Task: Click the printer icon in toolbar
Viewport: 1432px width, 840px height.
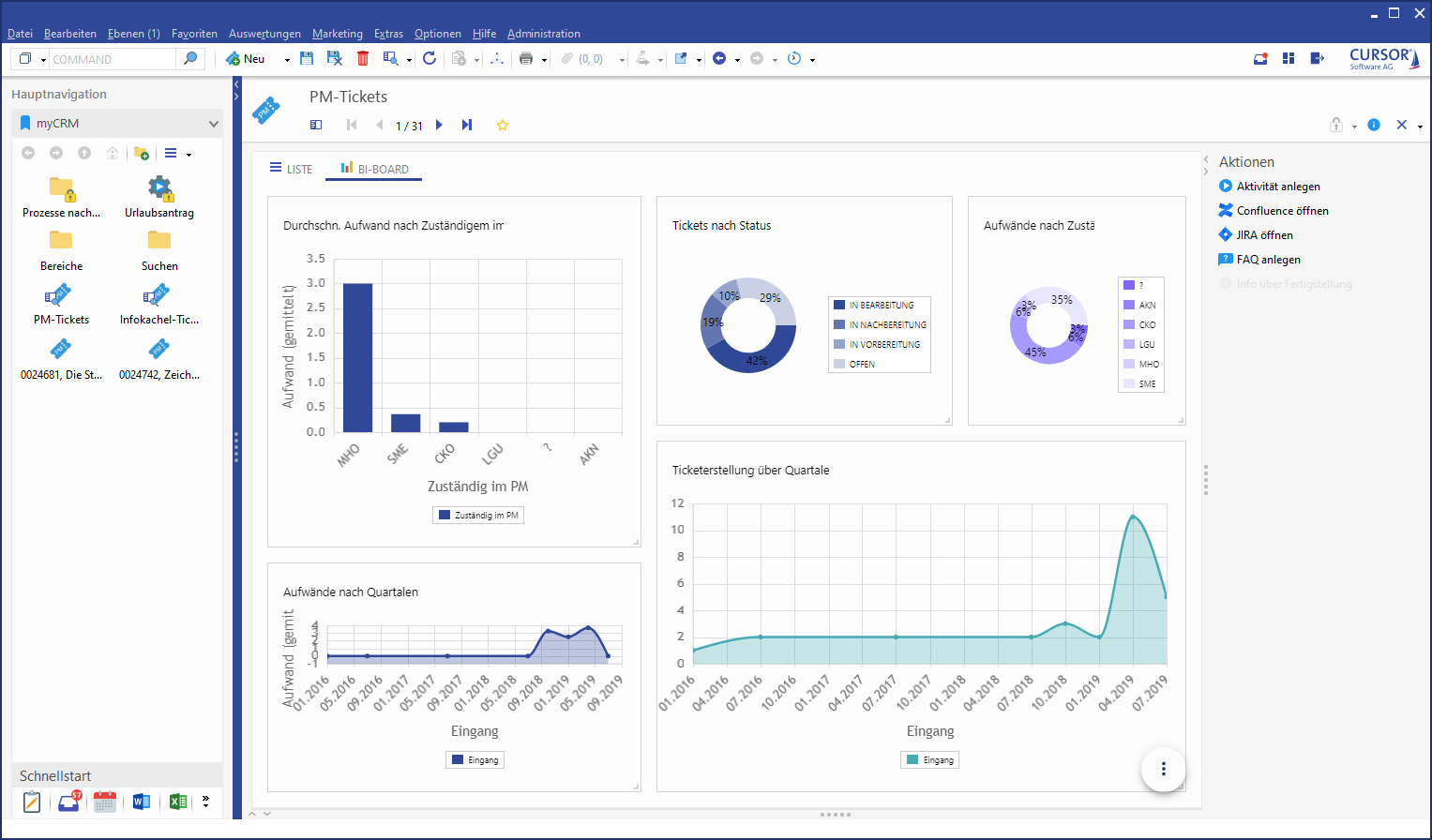Action: point(526,58)
